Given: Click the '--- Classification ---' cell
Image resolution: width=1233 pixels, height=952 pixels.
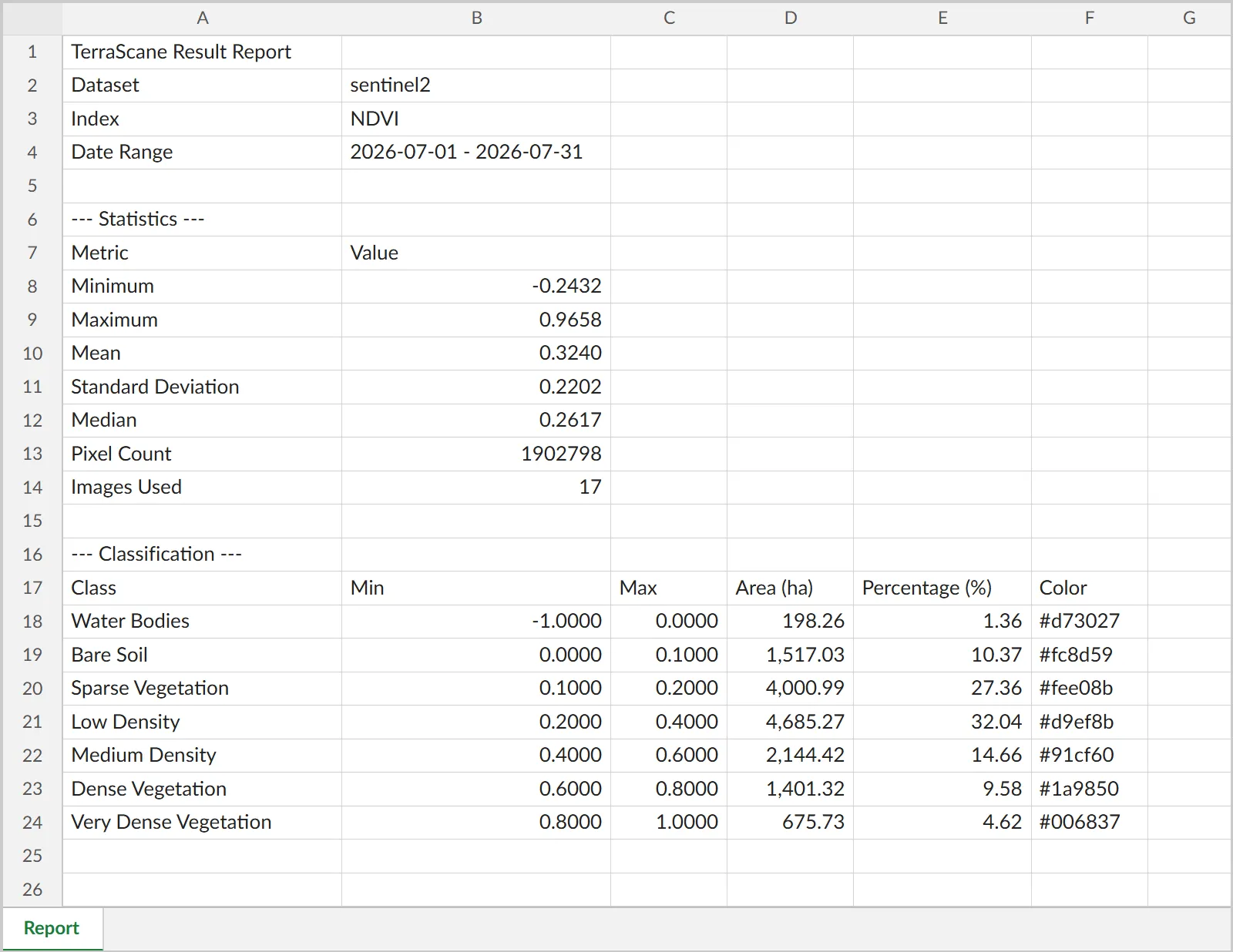Looking at the screenshot, I should [x=202, y=555].
